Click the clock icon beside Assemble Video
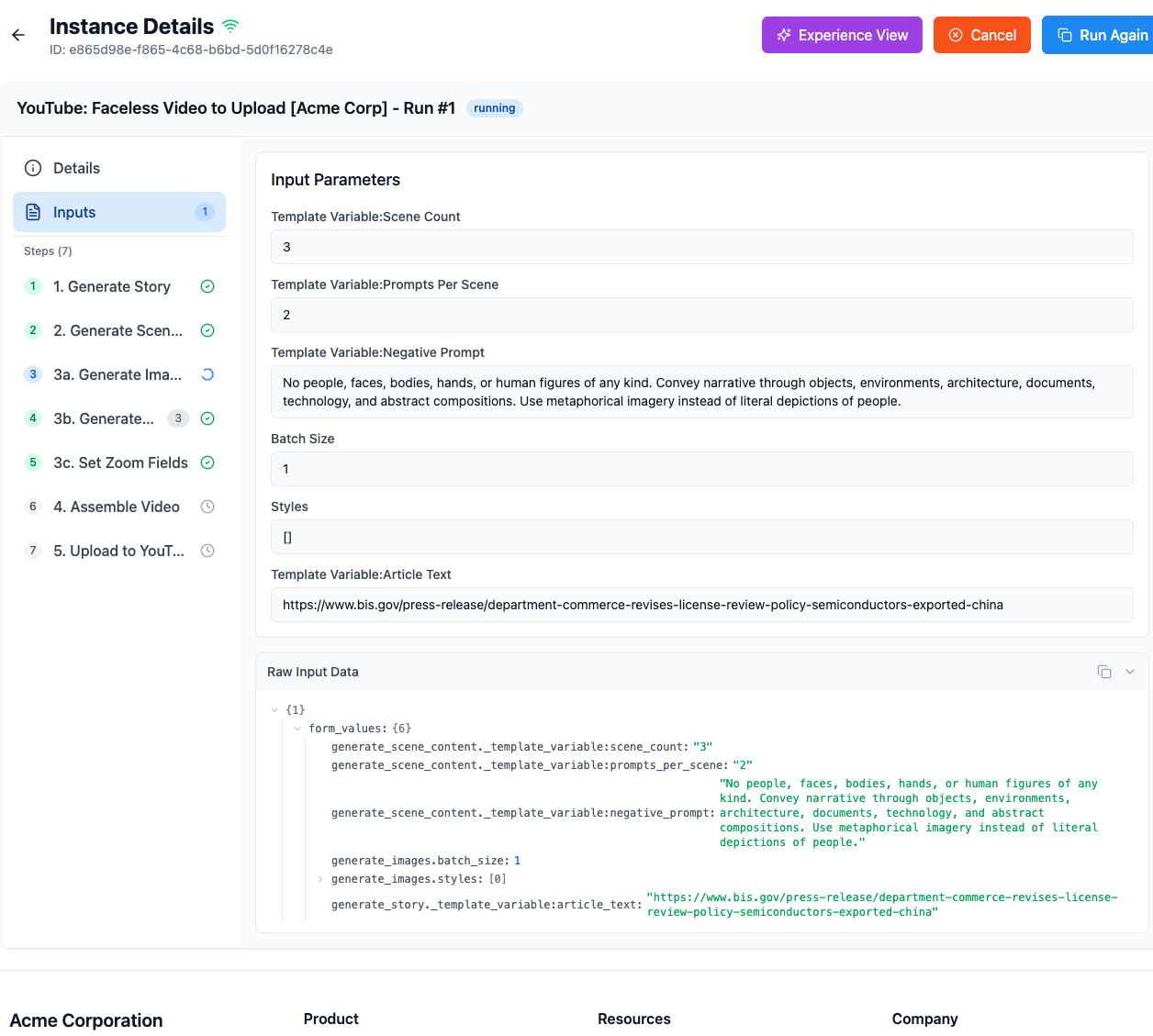This screenshot has width=1153, height=1036. (x=207, y=507)
